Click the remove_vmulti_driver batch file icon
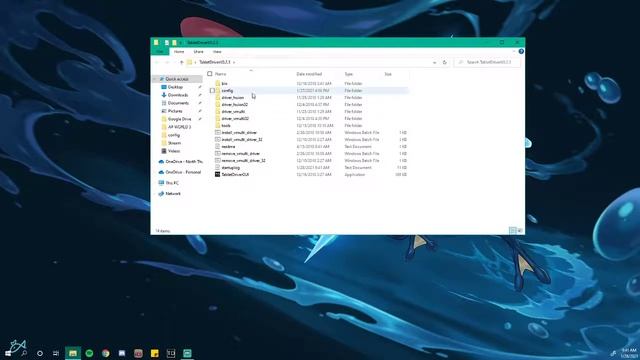 point(218,153)
